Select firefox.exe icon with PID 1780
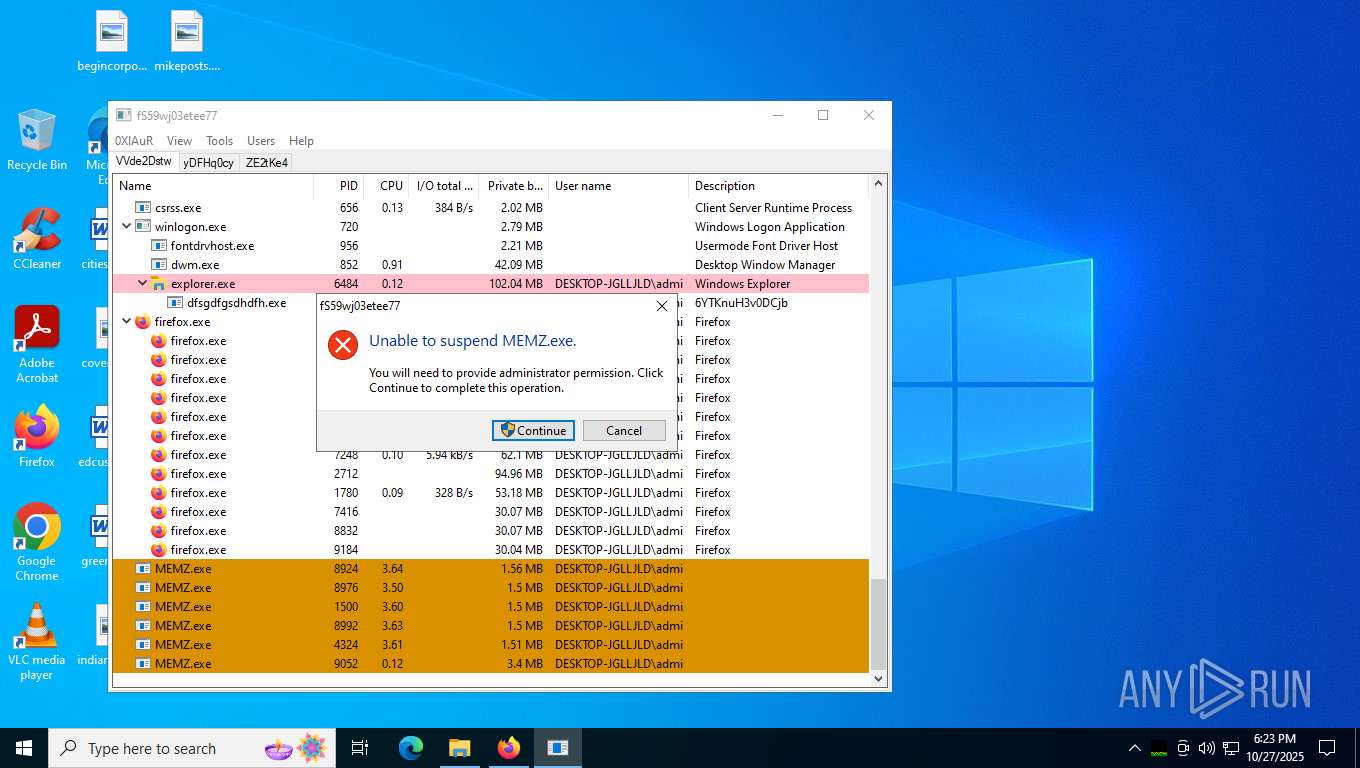This screenshot has height=768, width=1360. point(159,493)
